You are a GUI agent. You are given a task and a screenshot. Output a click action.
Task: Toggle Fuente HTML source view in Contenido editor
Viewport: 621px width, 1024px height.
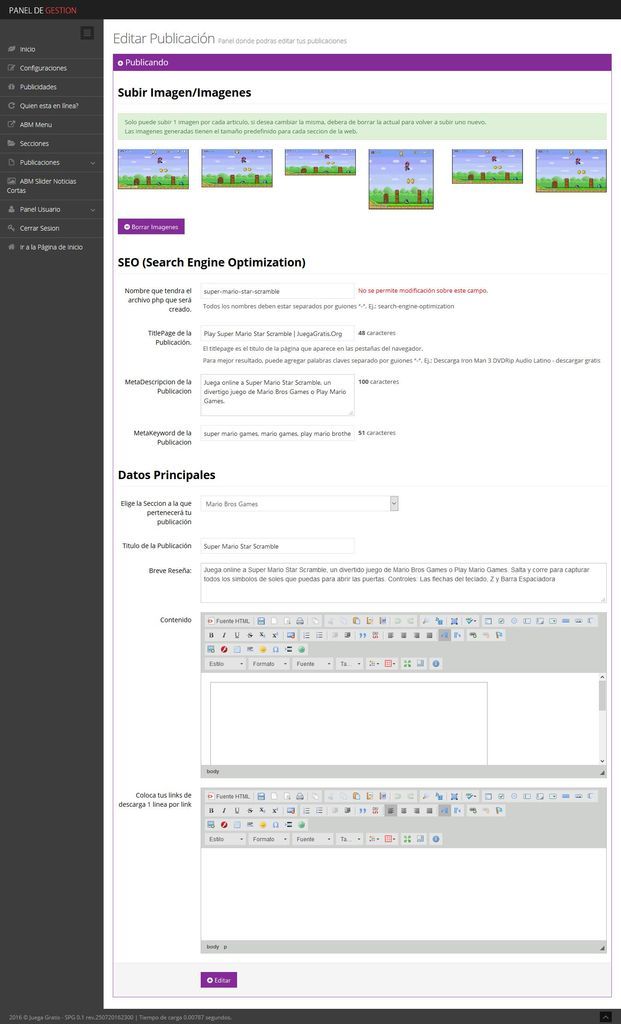point(229,621)
